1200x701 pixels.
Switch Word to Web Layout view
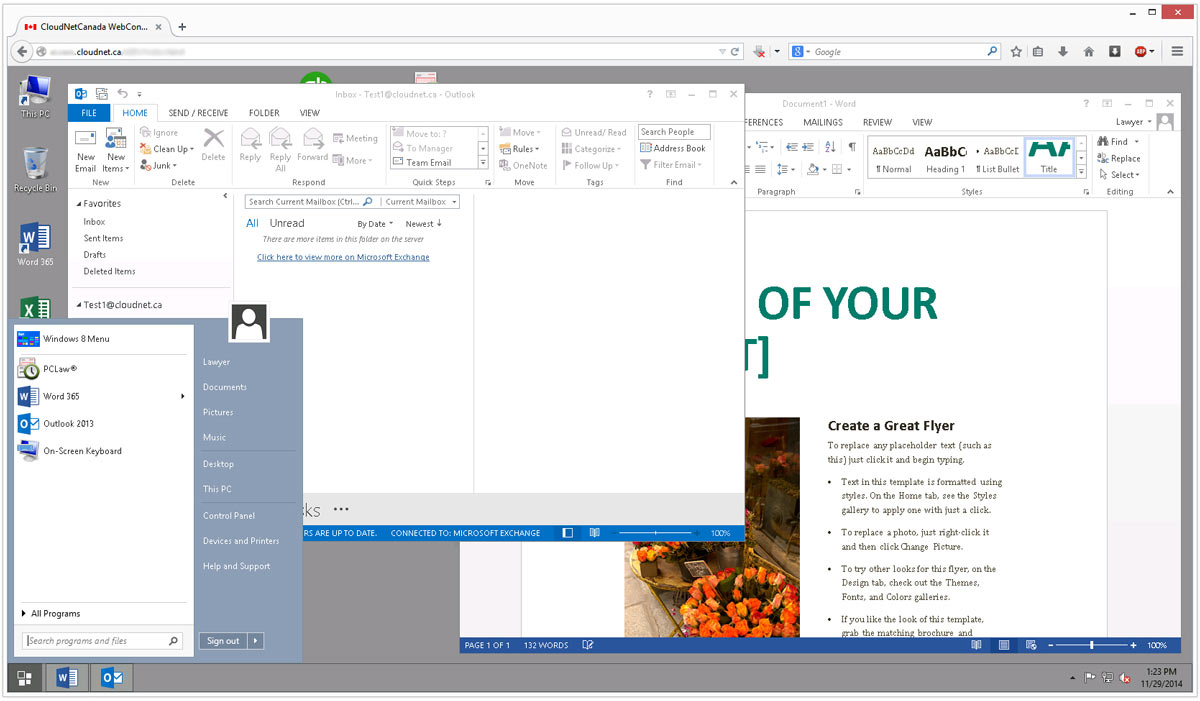(1030, 645)
